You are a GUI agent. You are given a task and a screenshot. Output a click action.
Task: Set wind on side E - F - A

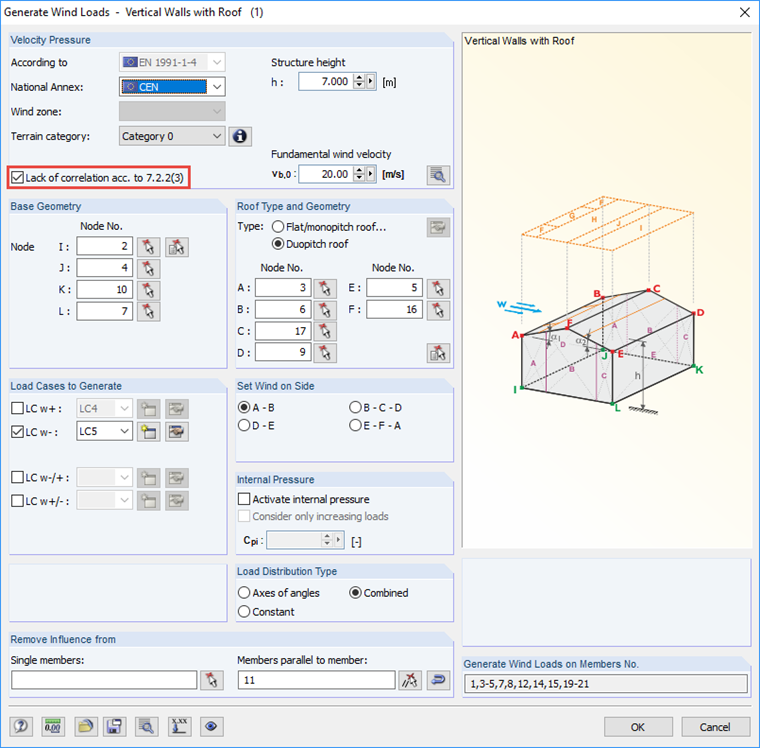[x=355, y=425]
